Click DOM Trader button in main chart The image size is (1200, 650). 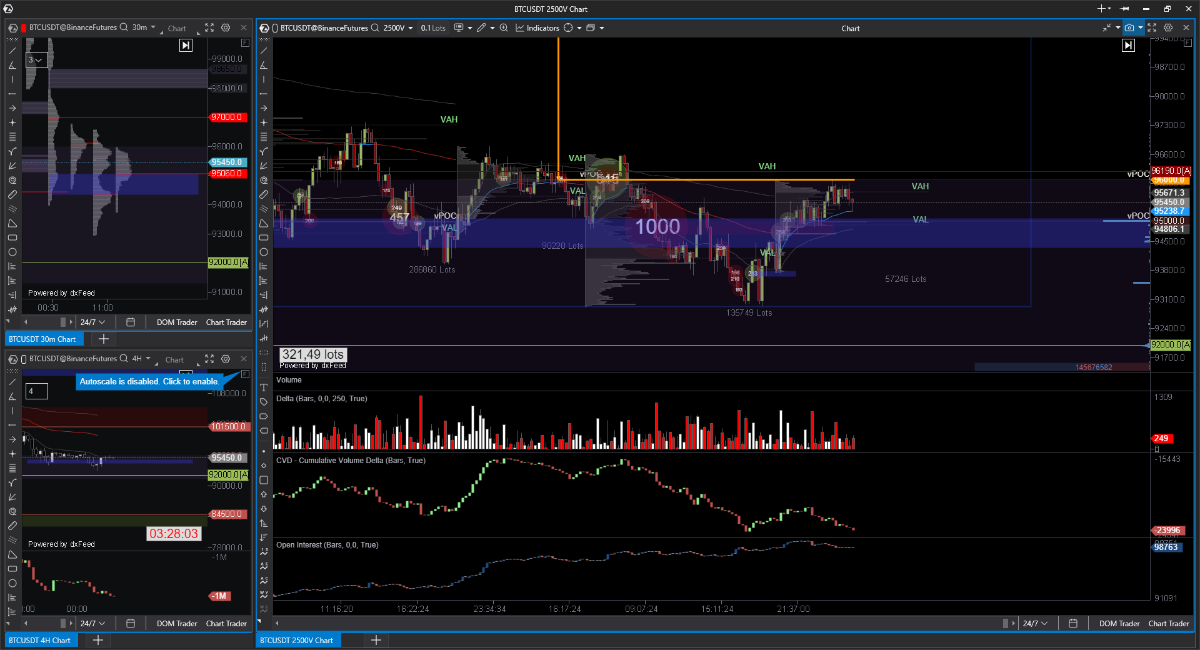coord(1118,623)
